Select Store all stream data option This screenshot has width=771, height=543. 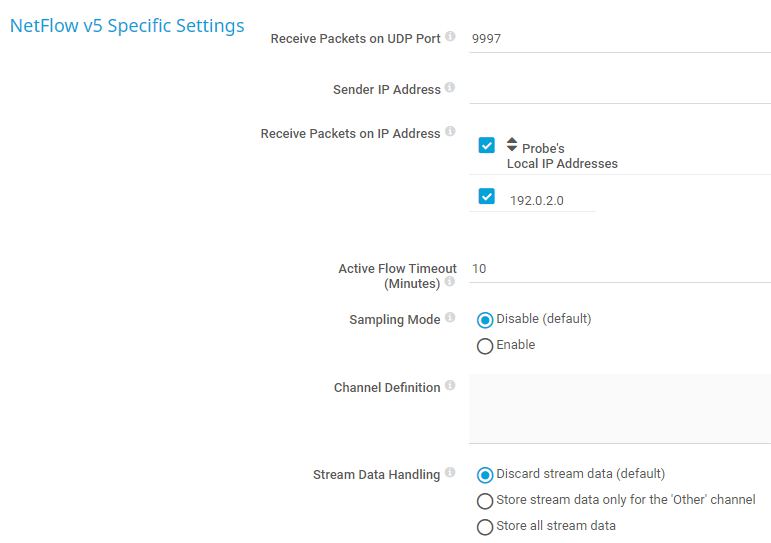tap(485, 527)
